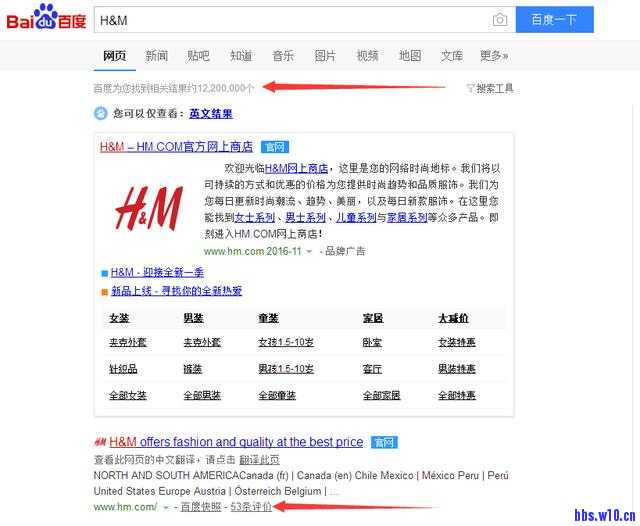The image size is (640, 526).
Task: Click 大减价 column header
Action: click(453, 318)
